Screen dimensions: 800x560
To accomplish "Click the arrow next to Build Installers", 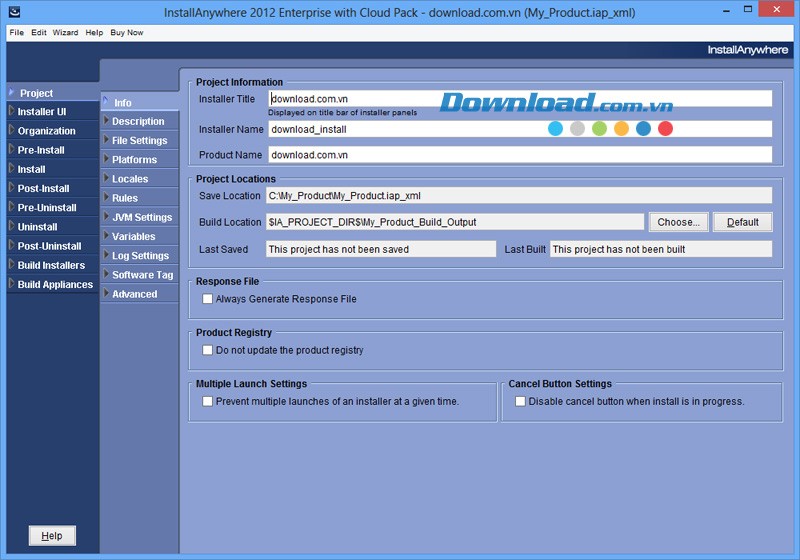I will coord(12,264).
